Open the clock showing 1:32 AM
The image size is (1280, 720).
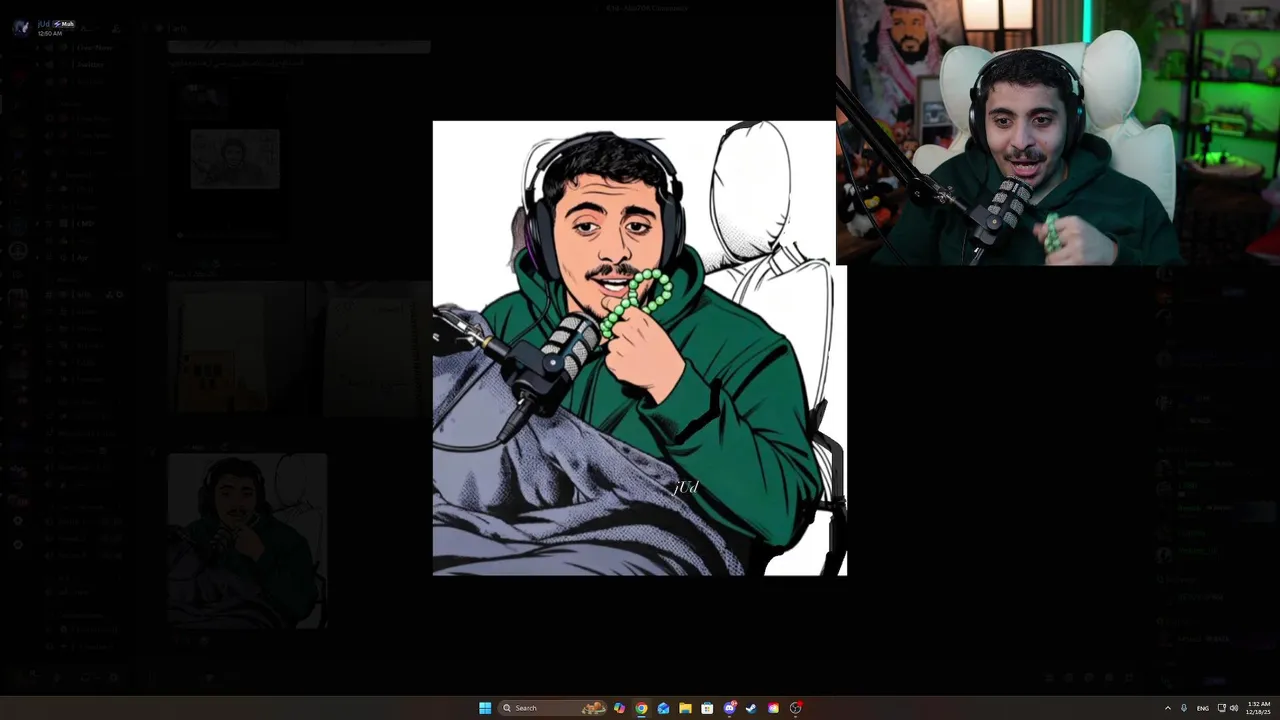click(1258, 708)
